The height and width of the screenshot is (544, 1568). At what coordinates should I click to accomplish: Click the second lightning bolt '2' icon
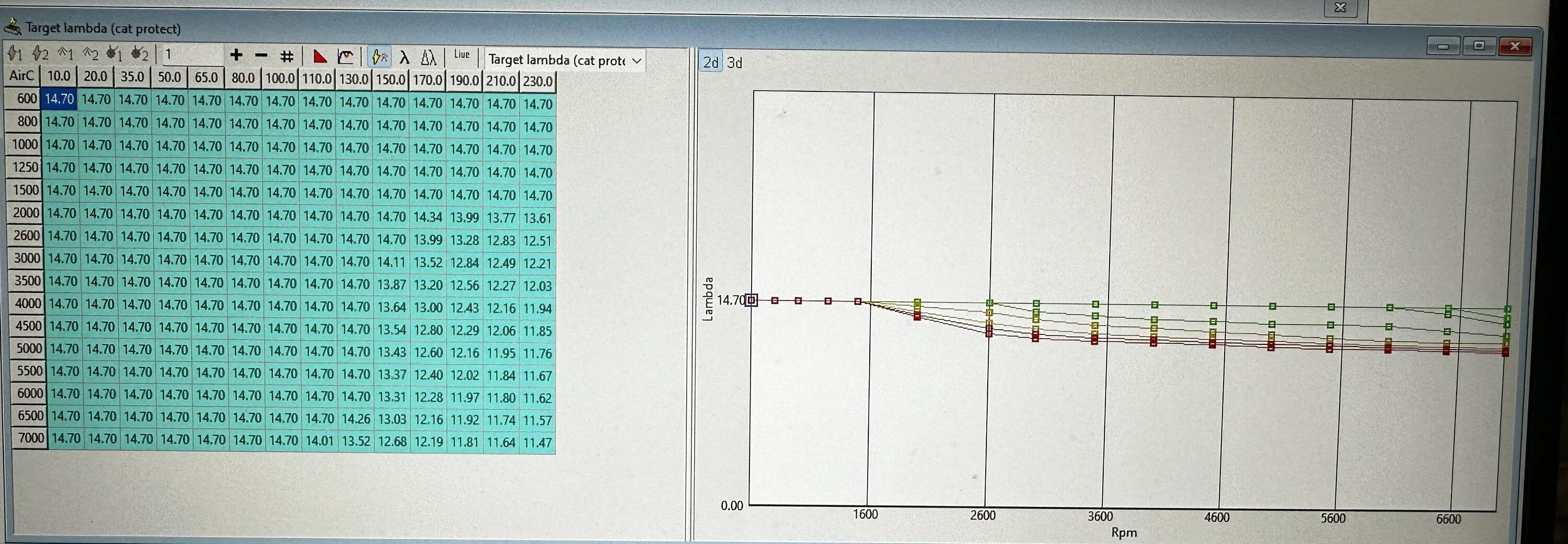point(40,53)
